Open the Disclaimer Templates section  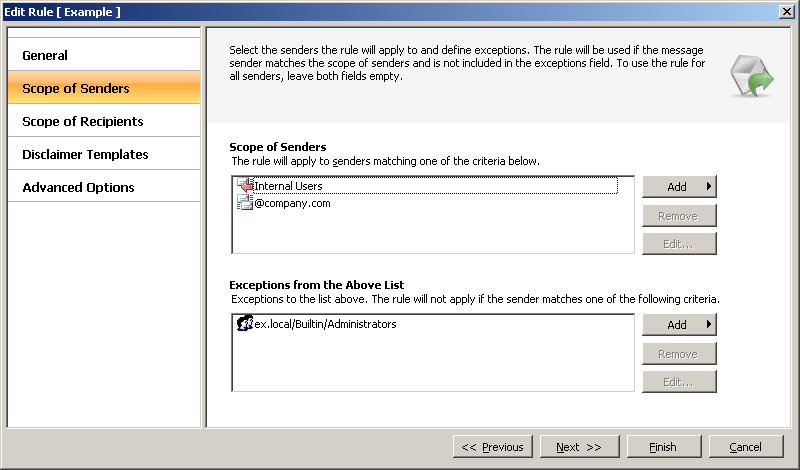104,154
